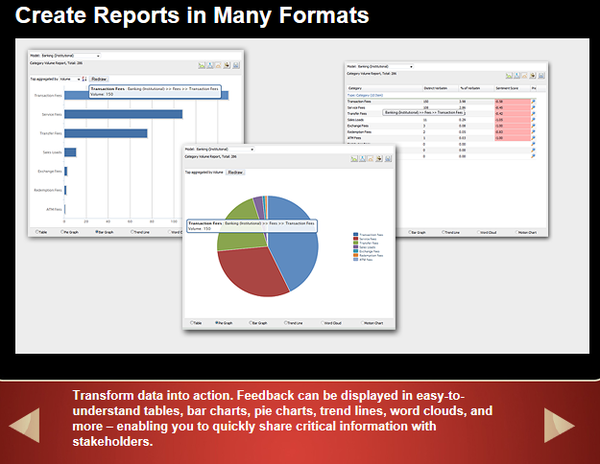Click the Sales Loads bar in chart
The image size is (600, 464).
click(x=70, y=152)
